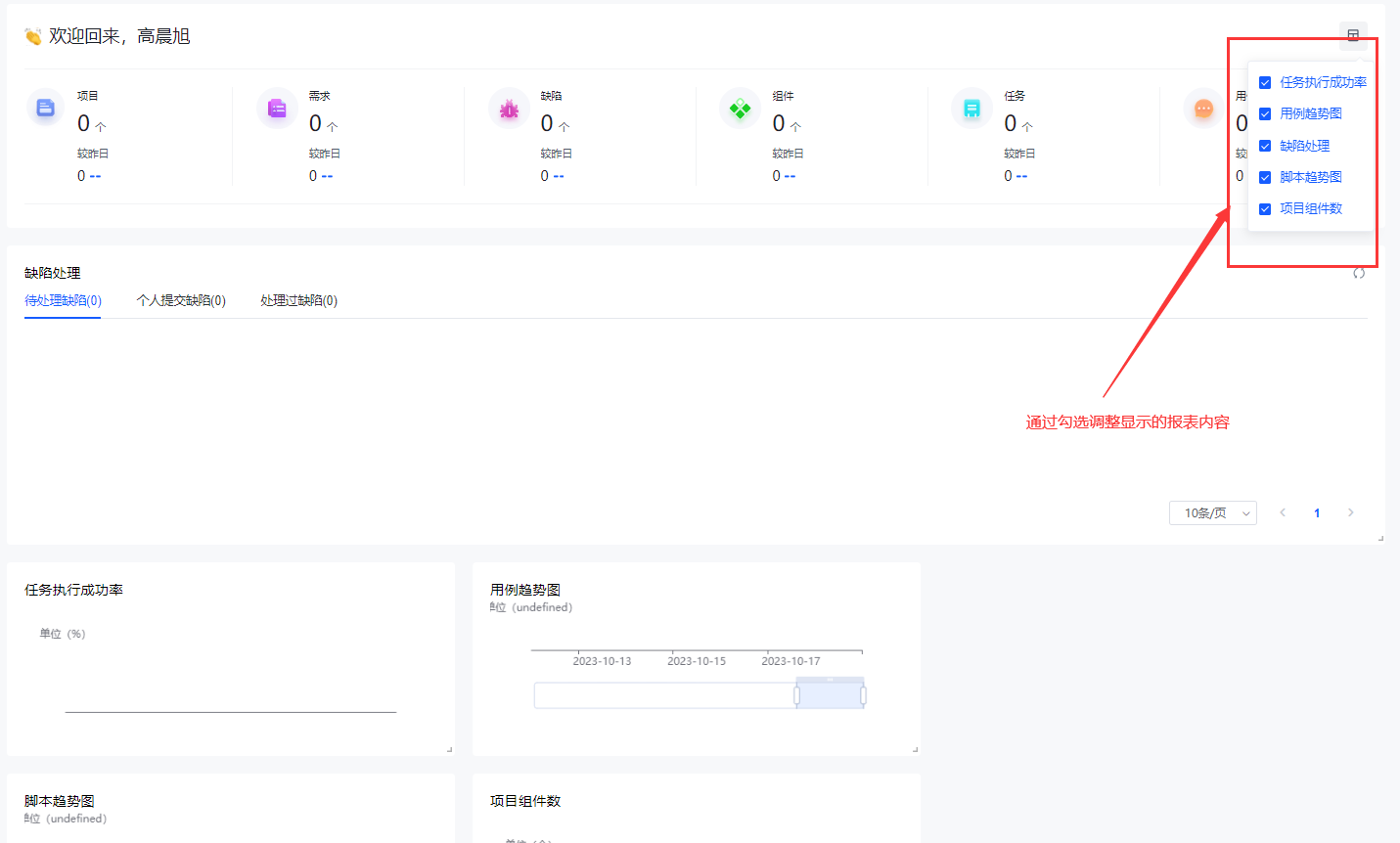Select the 待处理缺陷(0) tab
Image resolution: width=1400 pixels, height=843 pixels.
[x=63, y=301]
